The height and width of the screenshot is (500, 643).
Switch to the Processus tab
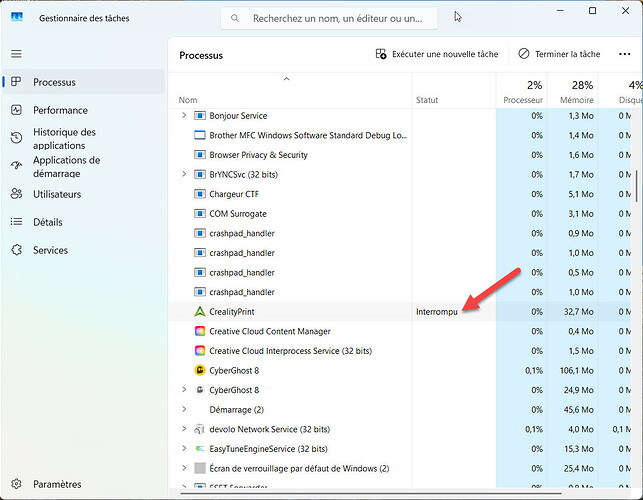coord(84,82)
